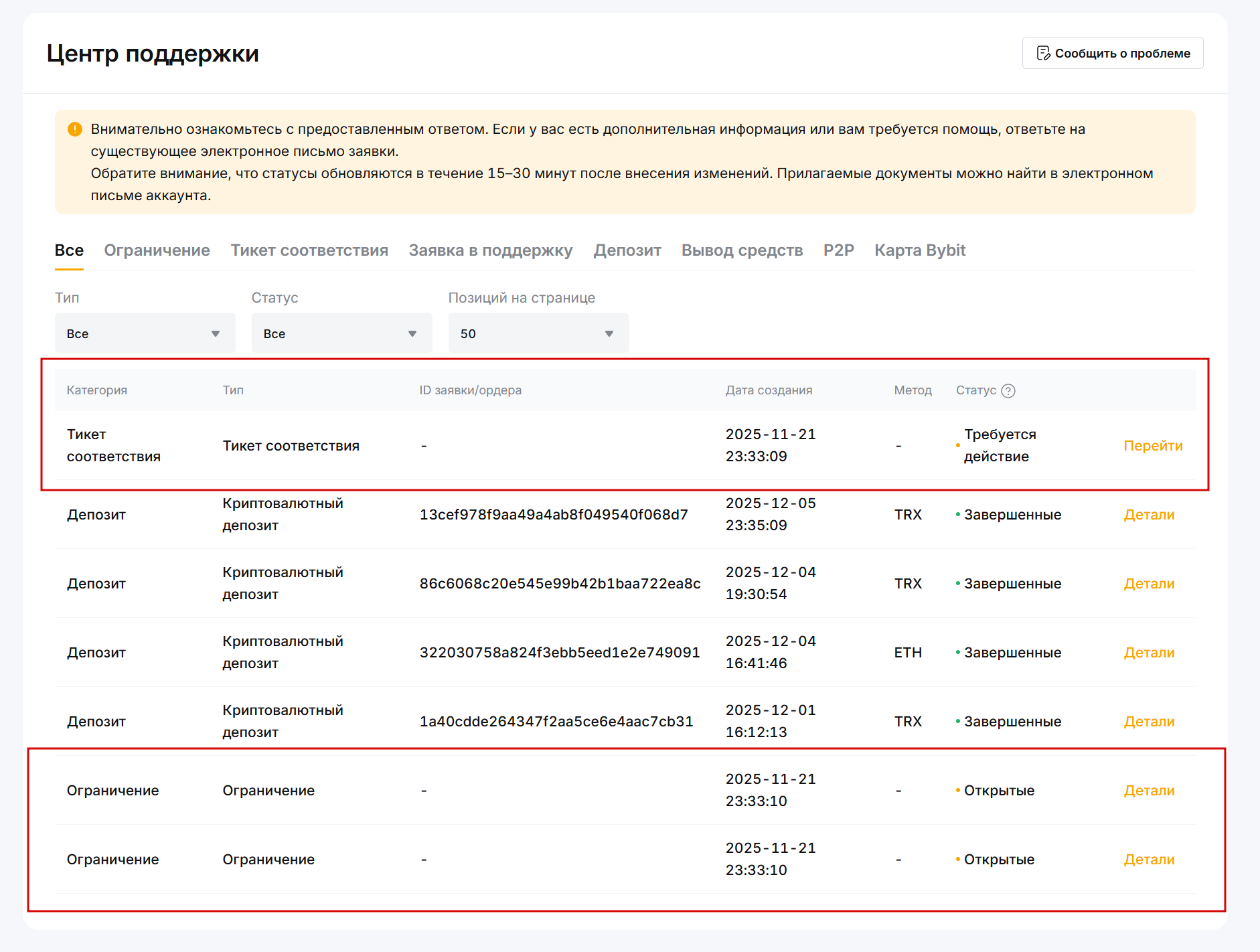
Task: Click order ID 1a40cdde264347f2aa5ce6e4aac7cb31
Action: coord(556,722)
